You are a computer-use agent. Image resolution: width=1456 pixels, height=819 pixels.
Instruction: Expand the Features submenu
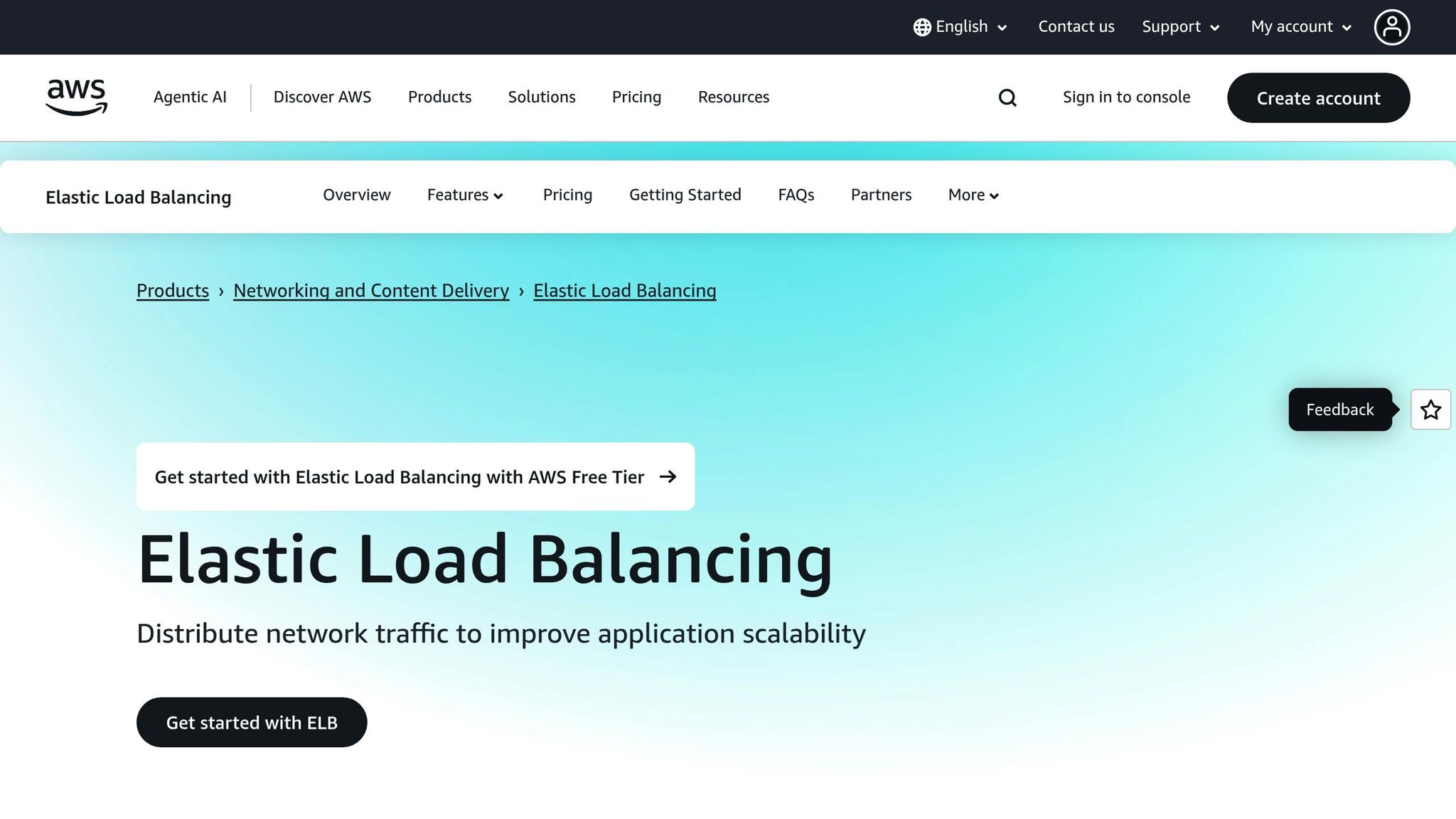(x=465, y=195)
